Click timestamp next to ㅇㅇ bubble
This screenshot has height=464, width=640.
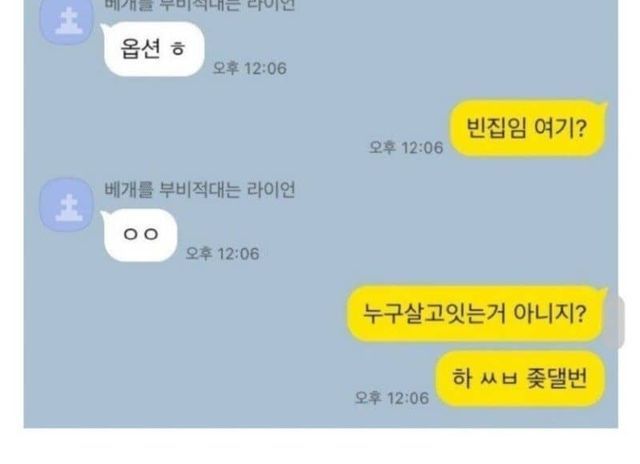222,254
